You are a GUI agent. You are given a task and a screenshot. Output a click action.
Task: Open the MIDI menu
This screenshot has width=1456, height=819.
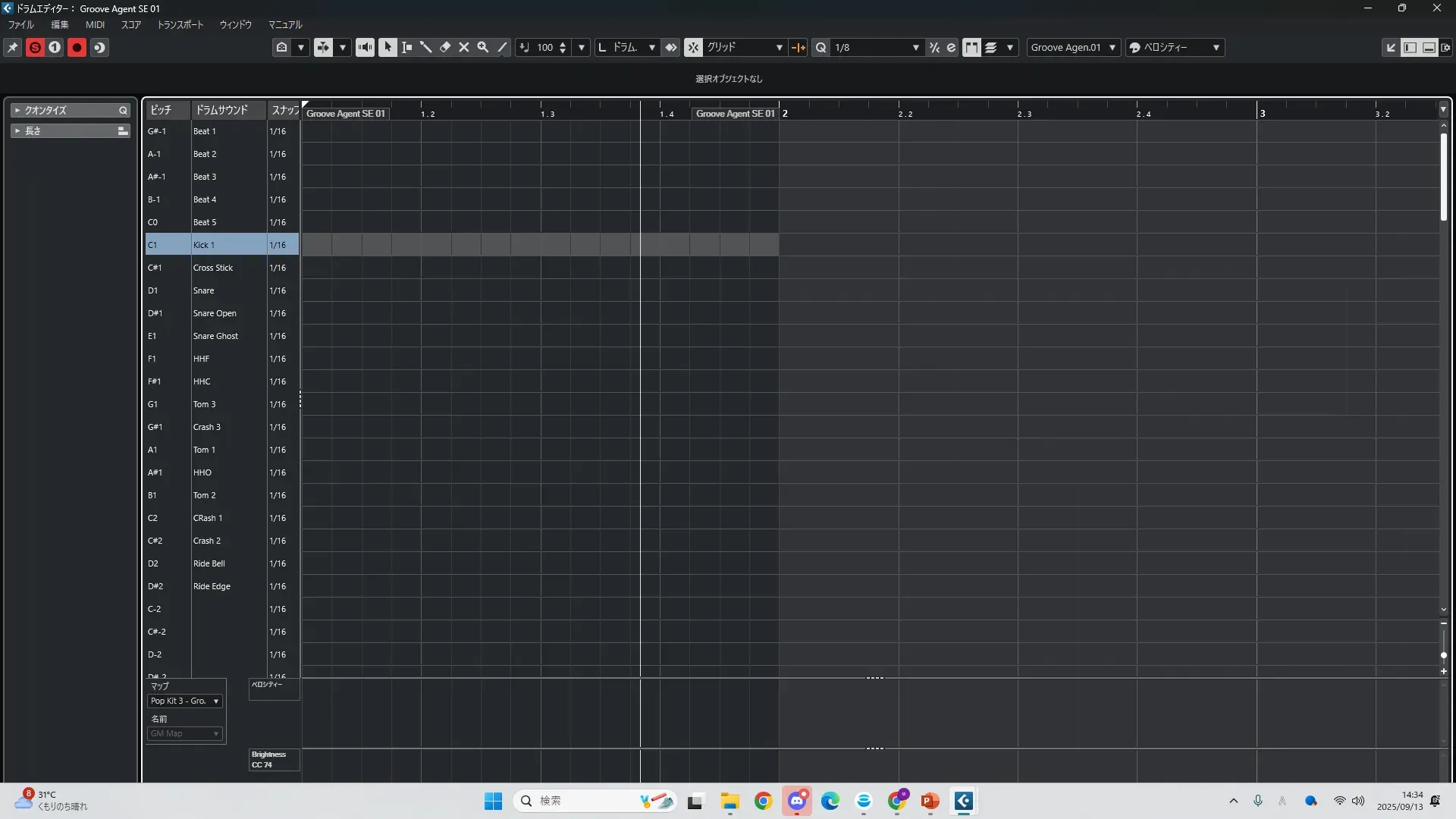tap(95, 24)
